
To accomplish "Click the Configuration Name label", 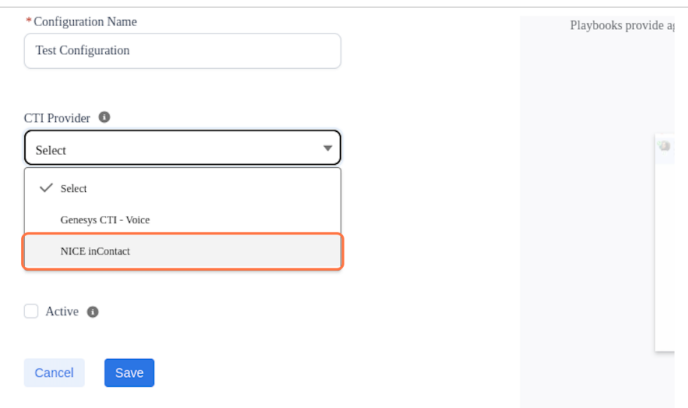I will [85, 22].
